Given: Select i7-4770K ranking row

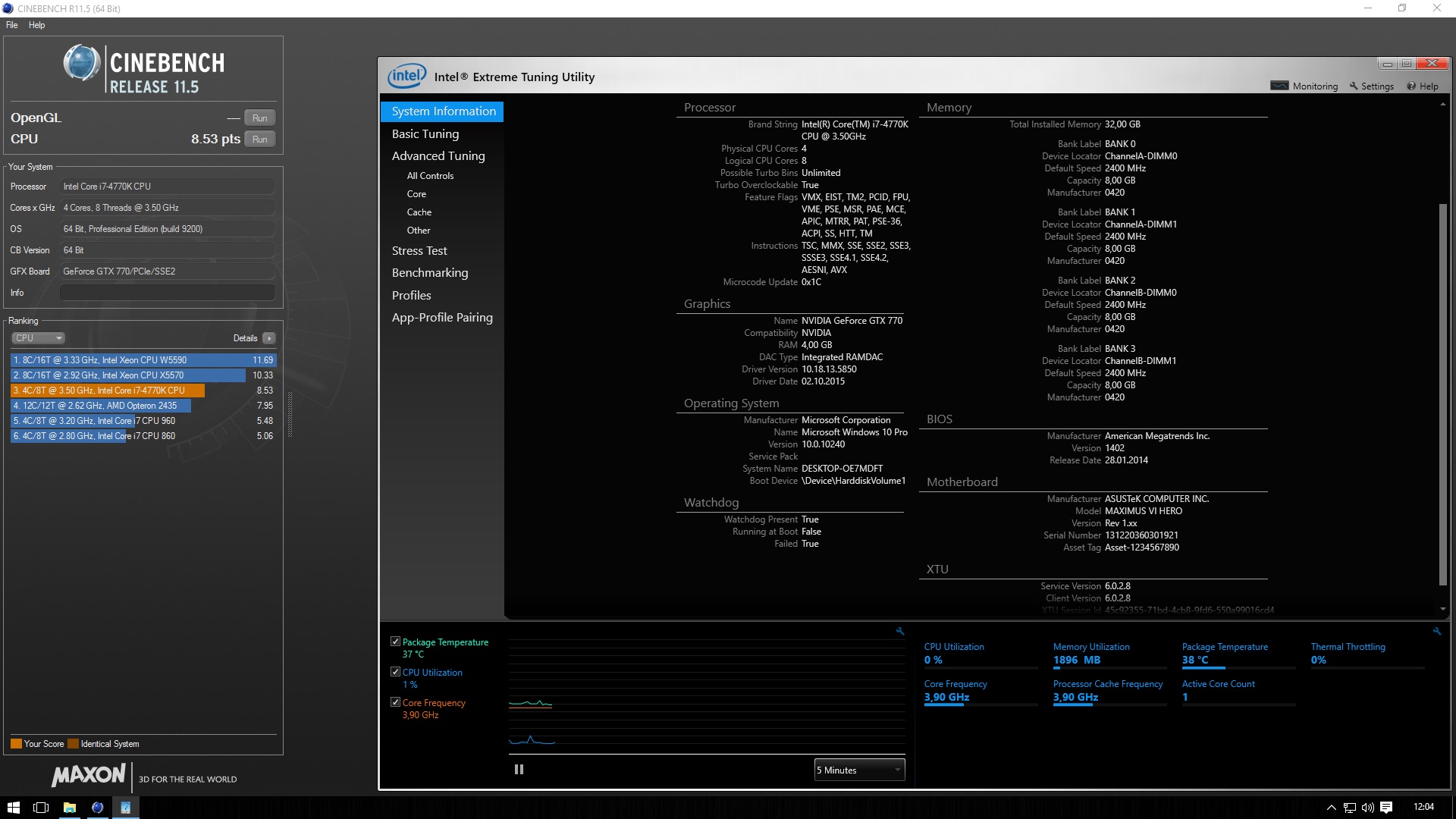Looking at the screenshot, I should [x=143, y=391].
